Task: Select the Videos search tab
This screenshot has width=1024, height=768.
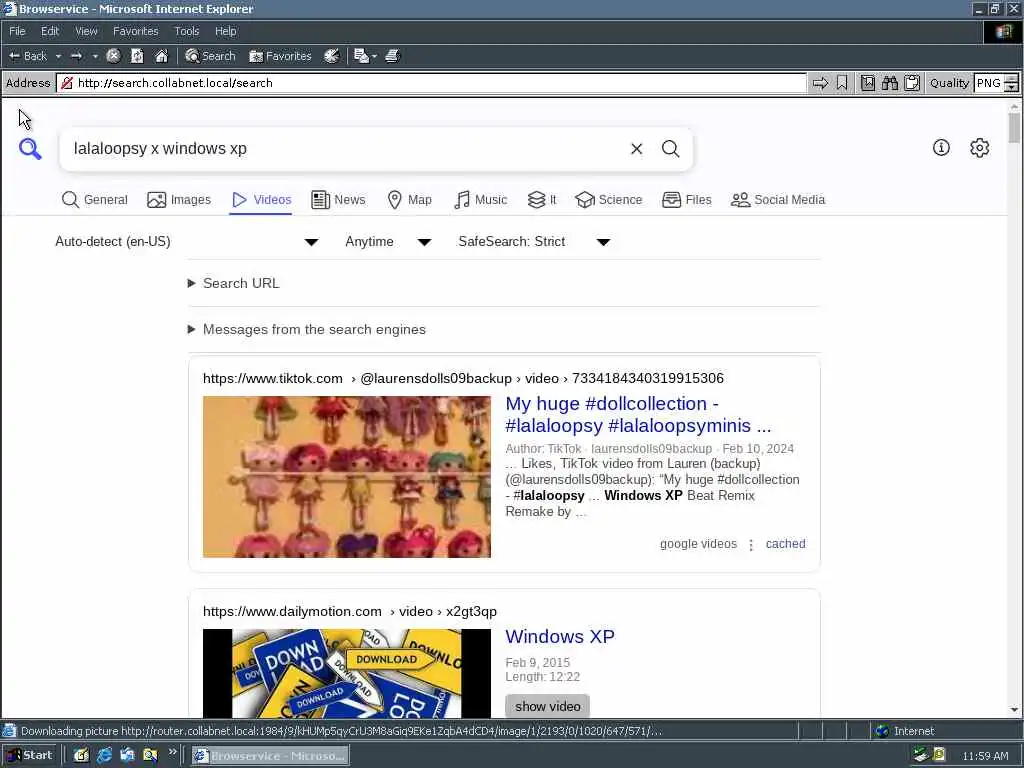Action: coord(261,200)
